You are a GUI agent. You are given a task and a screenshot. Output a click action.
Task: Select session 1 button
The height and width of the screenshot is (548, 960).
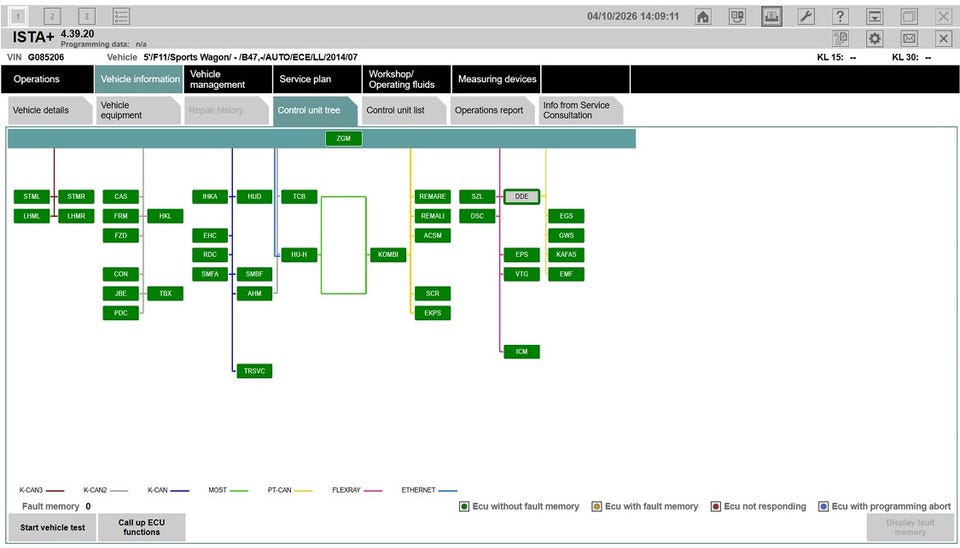18,17
